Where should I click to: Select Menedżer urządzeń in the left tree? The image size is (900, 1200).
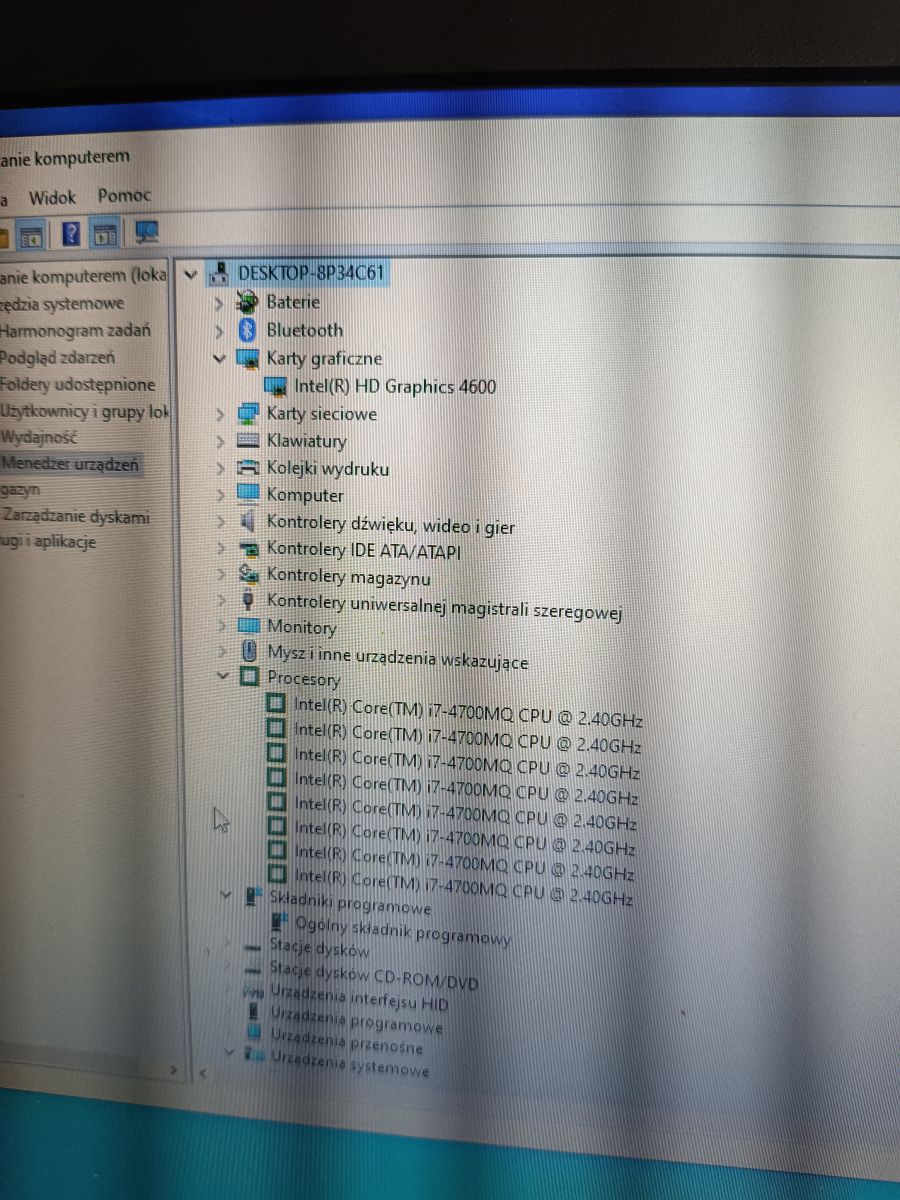pyautogui.click(x=70, y=464)
